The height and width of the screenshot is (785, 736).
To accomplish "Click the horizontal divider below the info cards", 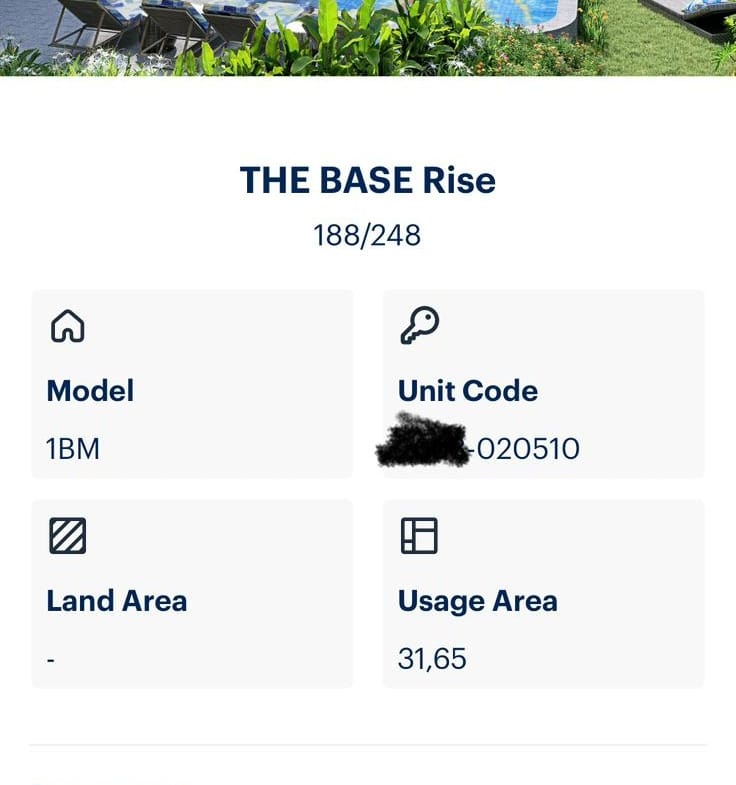I will tap(367, 745).
